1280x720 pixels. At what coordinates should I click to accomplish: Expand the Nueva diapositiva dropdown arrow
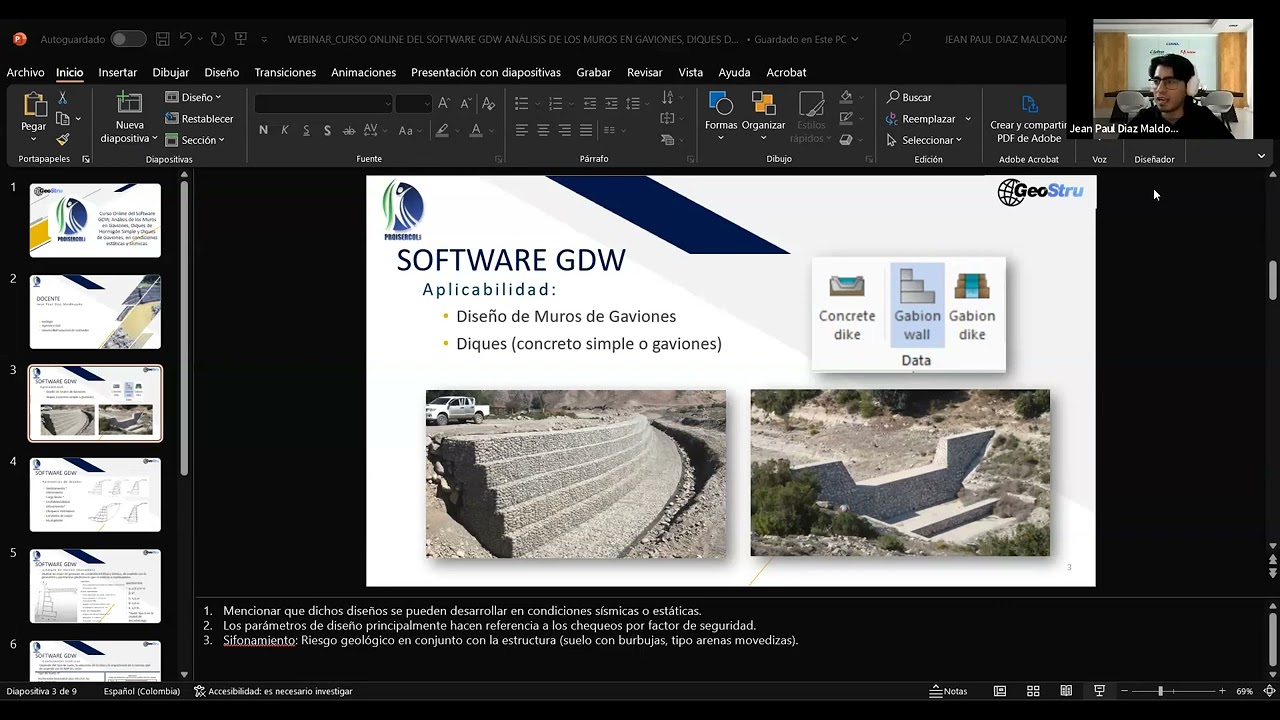pyautogui.click(x=155, y=139)
